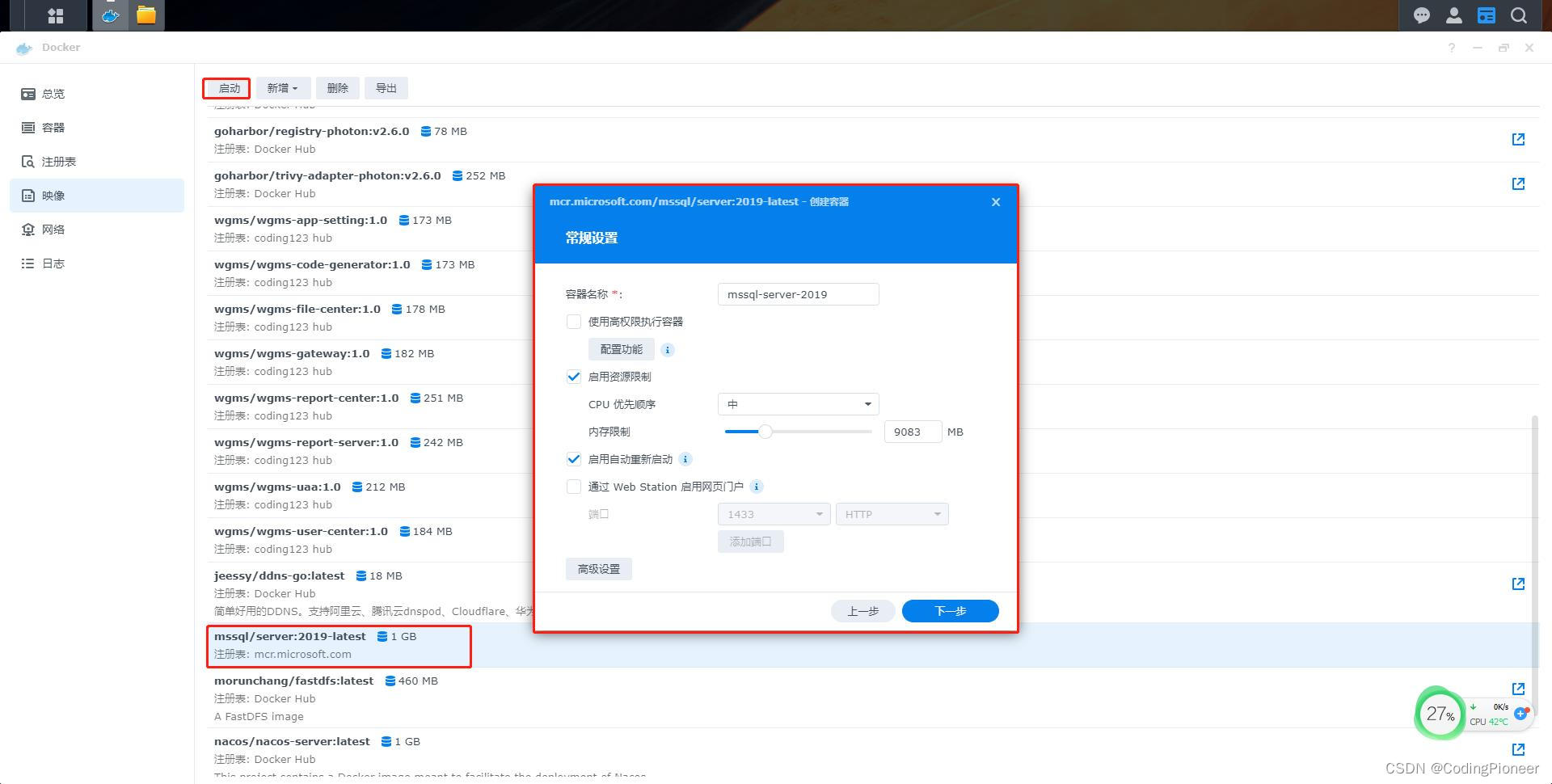This screenshot has height=784, width=1552.
Task: Open the HTTP protocol dropdown
Action: (x=892, y=513)
